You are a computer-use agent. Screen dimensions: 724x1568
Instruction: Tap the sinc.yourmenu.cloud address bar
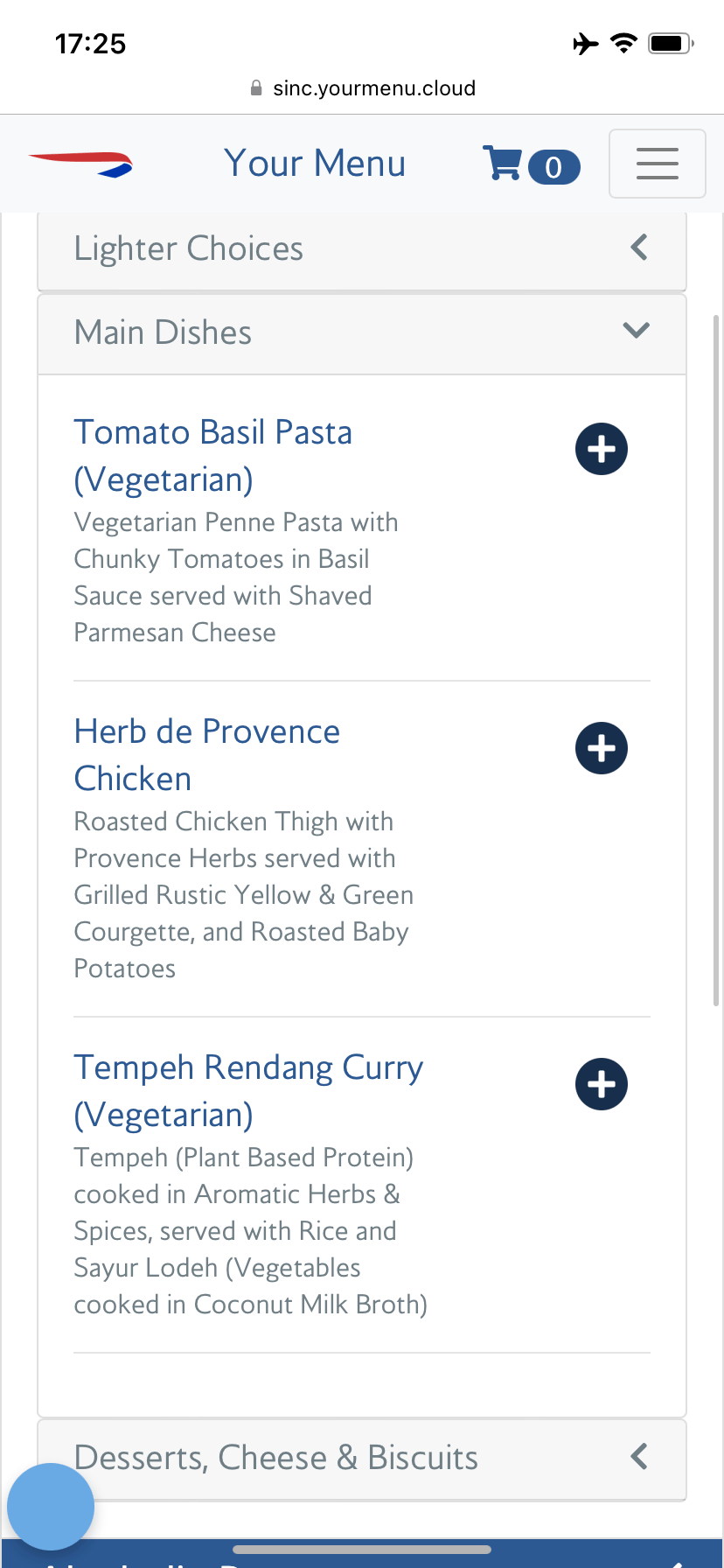pos(374,88)
